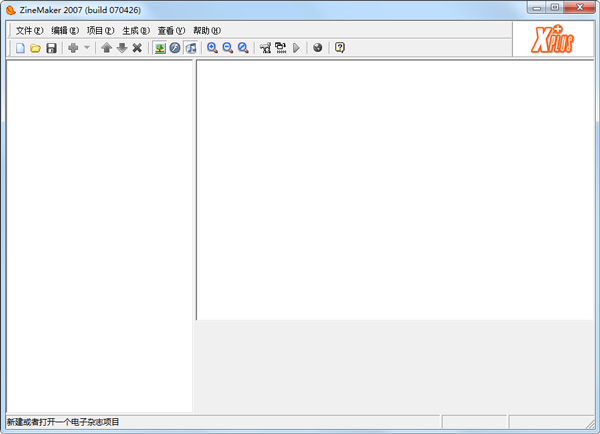Click the Delete X icon
Screen dimensions: 600x434
coord(137,48)
